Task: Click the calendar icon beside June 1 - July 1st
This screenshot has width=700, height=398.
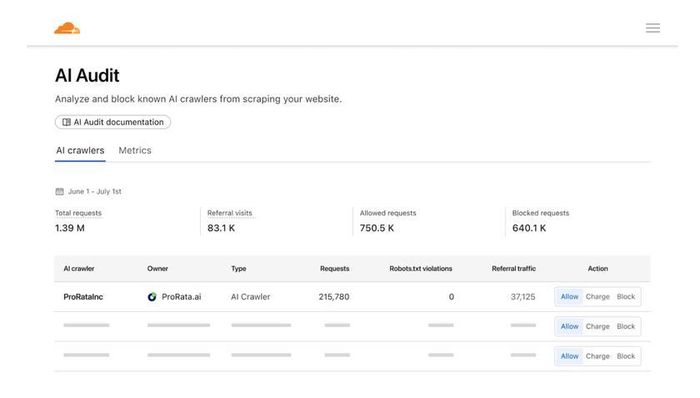Action: pos(59,191)
